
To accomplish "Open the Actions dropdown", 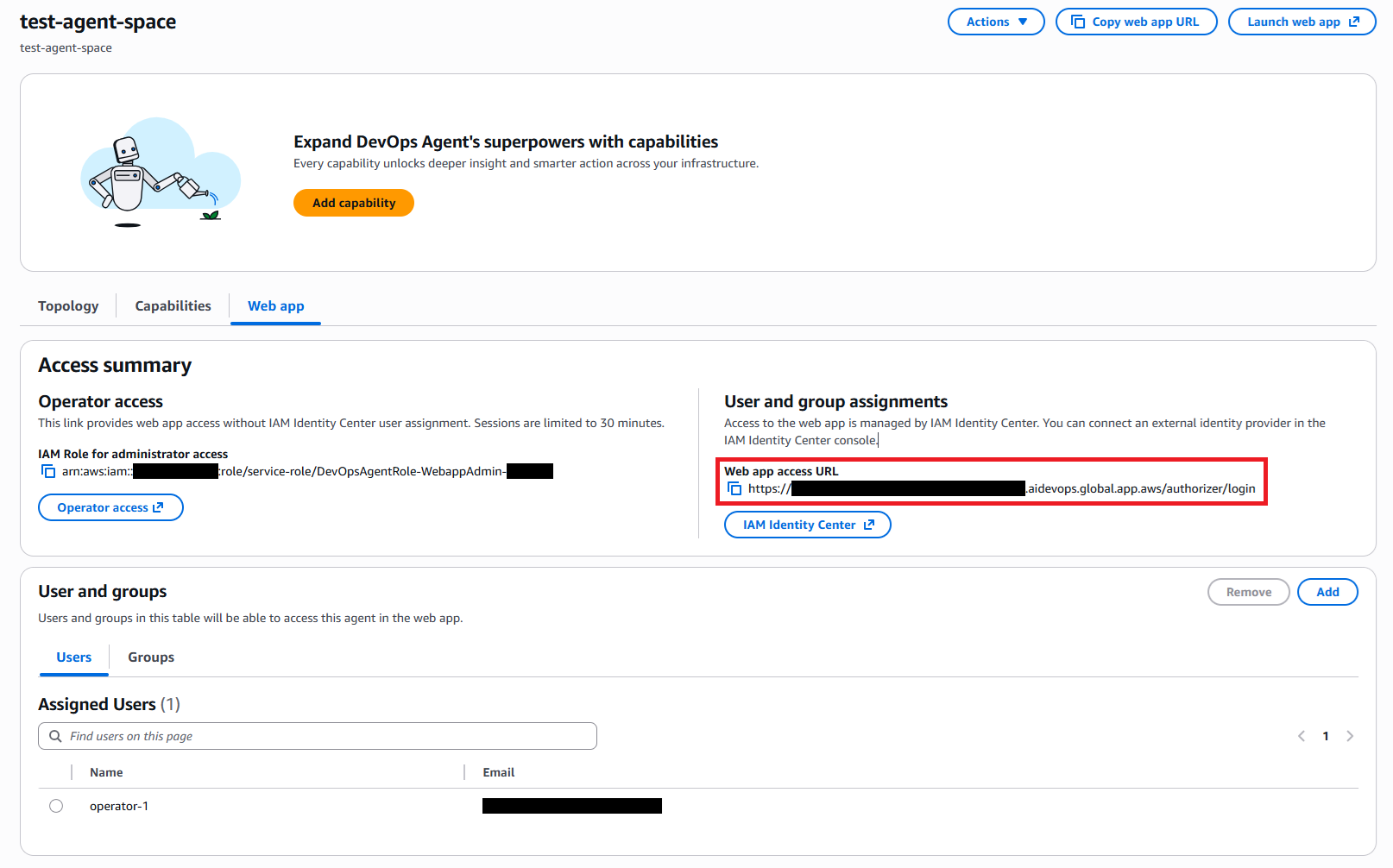I will click(x=996, y=21).
